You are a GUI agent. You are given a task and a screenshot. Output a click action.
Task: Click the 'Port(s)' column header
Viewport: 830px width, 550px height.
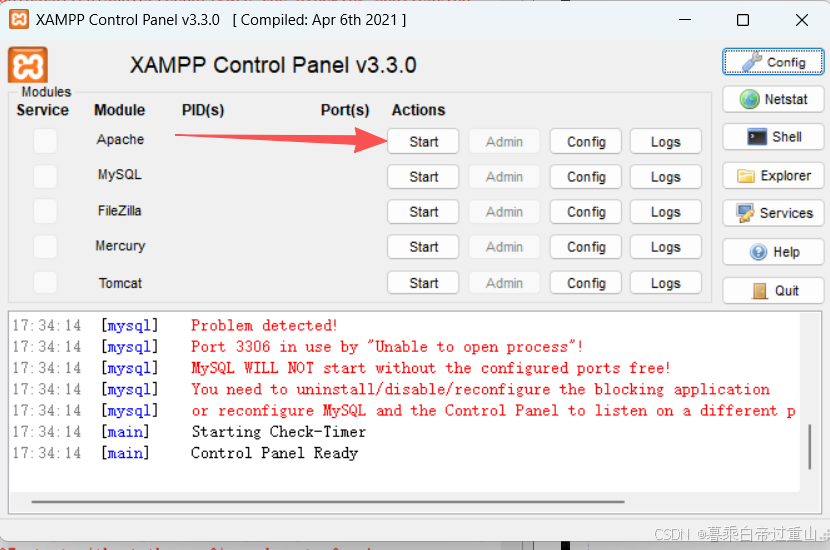(345, 110)
